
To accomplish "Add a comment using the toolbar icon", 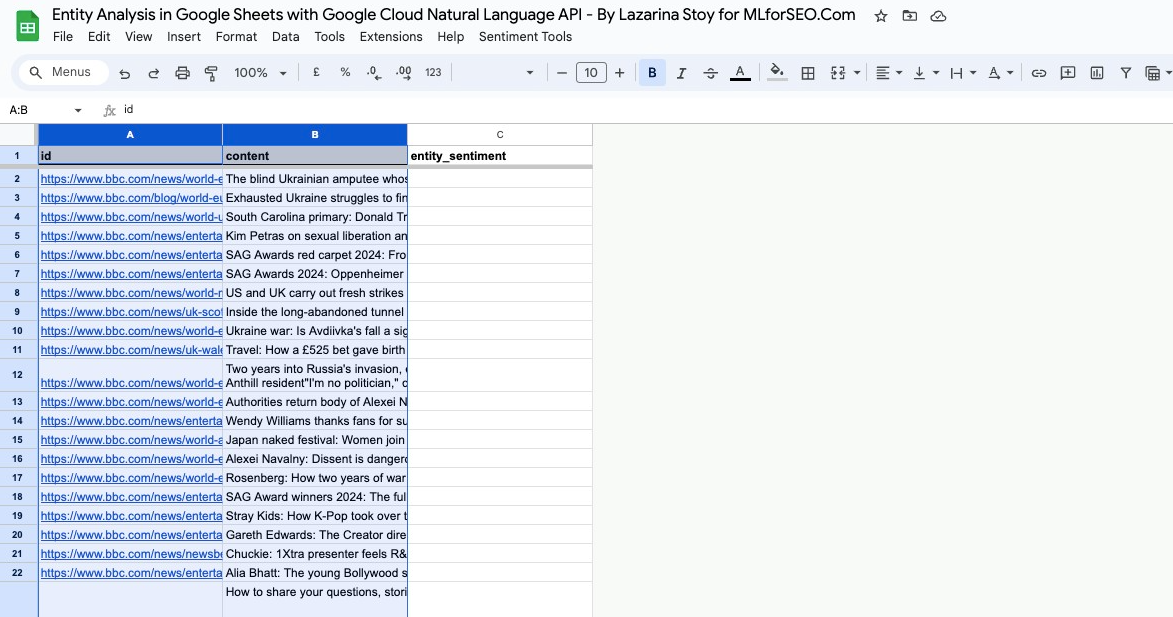I will (1068, 73).
